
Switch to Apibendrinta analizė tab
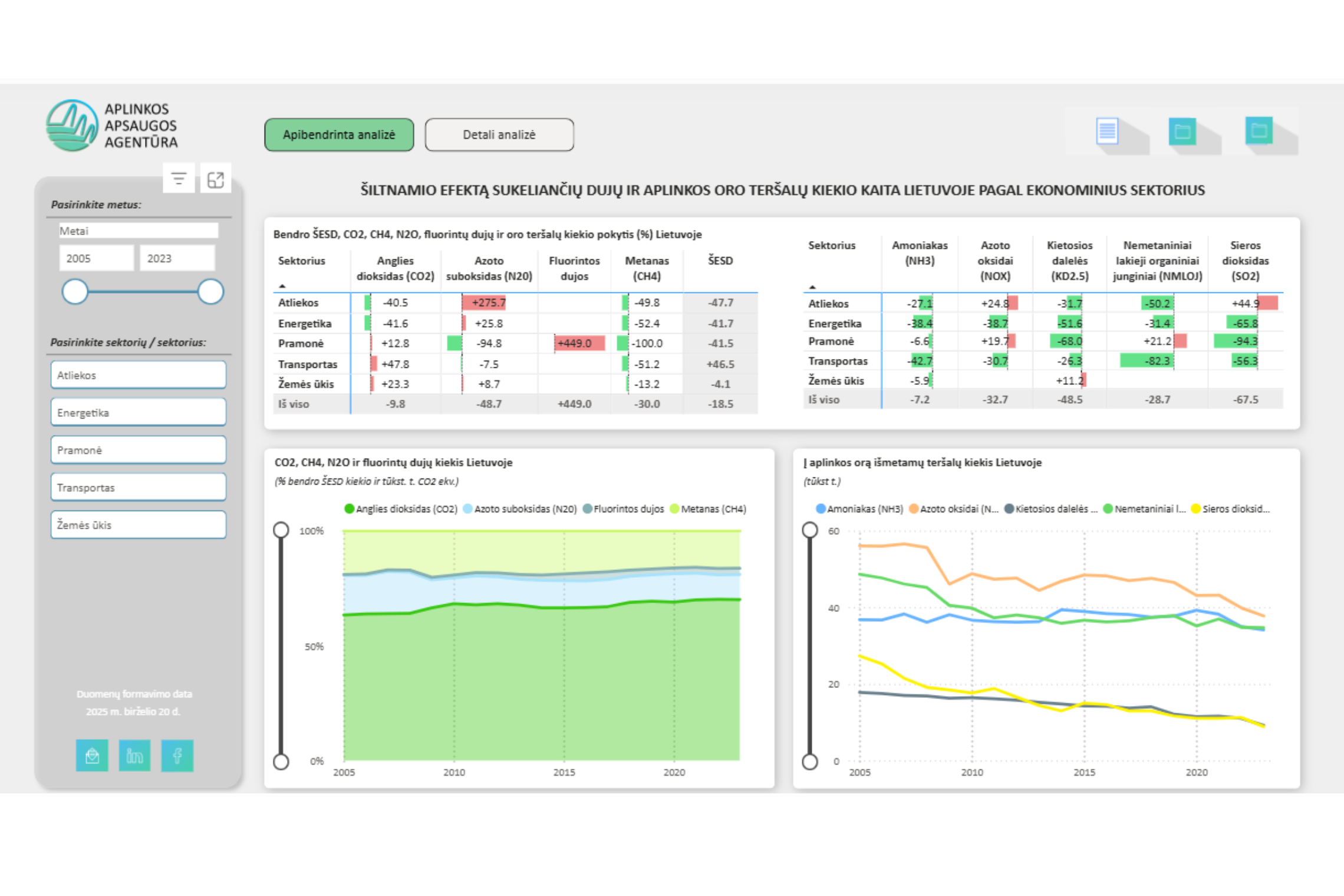click(339, 134)
